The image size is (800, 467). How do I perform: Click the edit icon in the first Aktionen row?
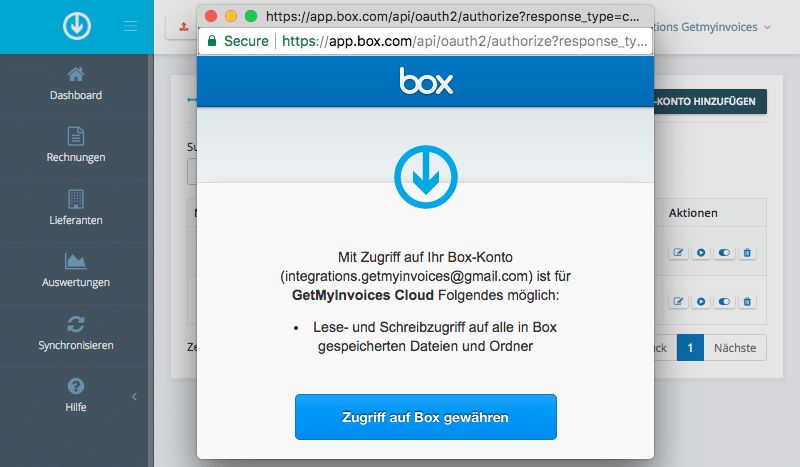(678, 252)
